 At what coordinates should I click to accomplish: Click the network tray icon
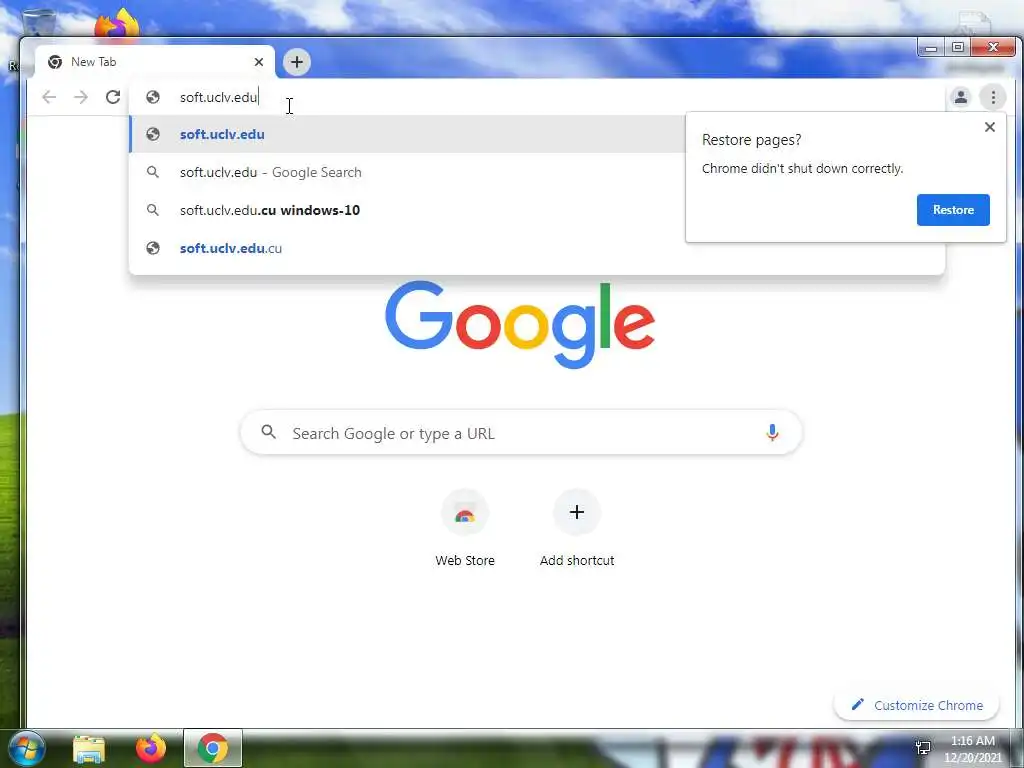(x=923, y=748)
